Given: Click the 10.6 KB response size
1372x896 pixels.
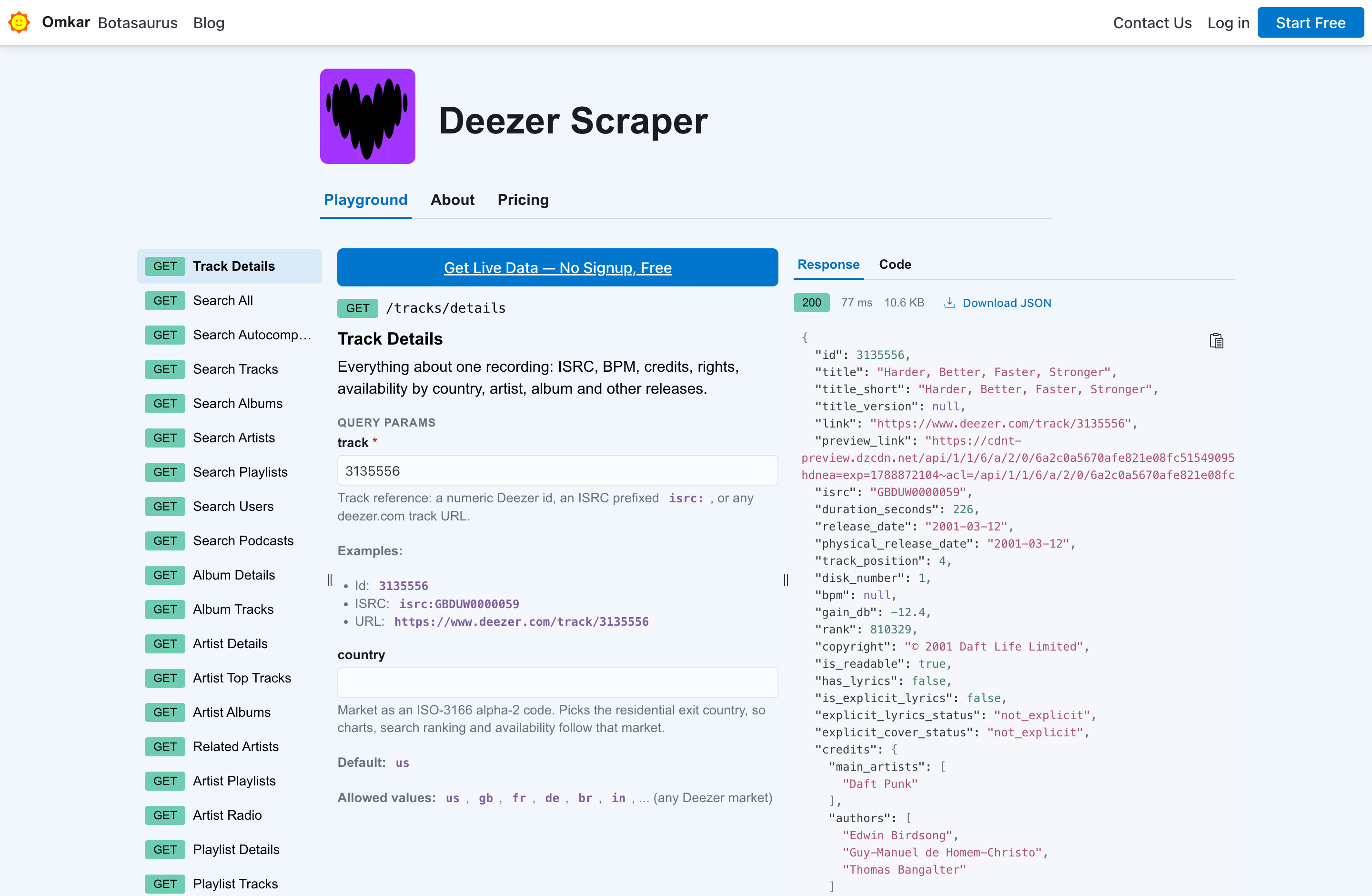Looking at the screenshot, I should [x=904, y=303].
